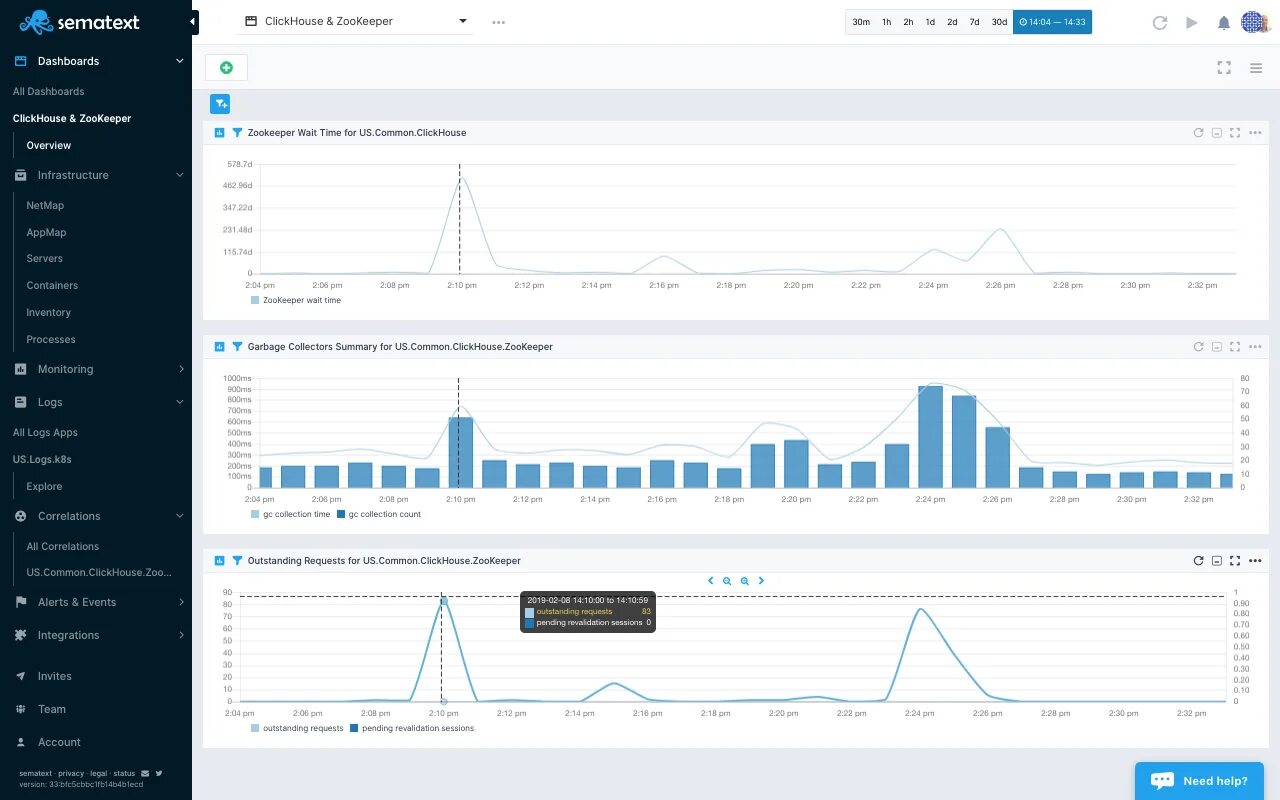The image size is (1280, 800).
Task: Collapse the Infrastructure sidebar section
Action: pyautogui.click(x=180, y=175)
